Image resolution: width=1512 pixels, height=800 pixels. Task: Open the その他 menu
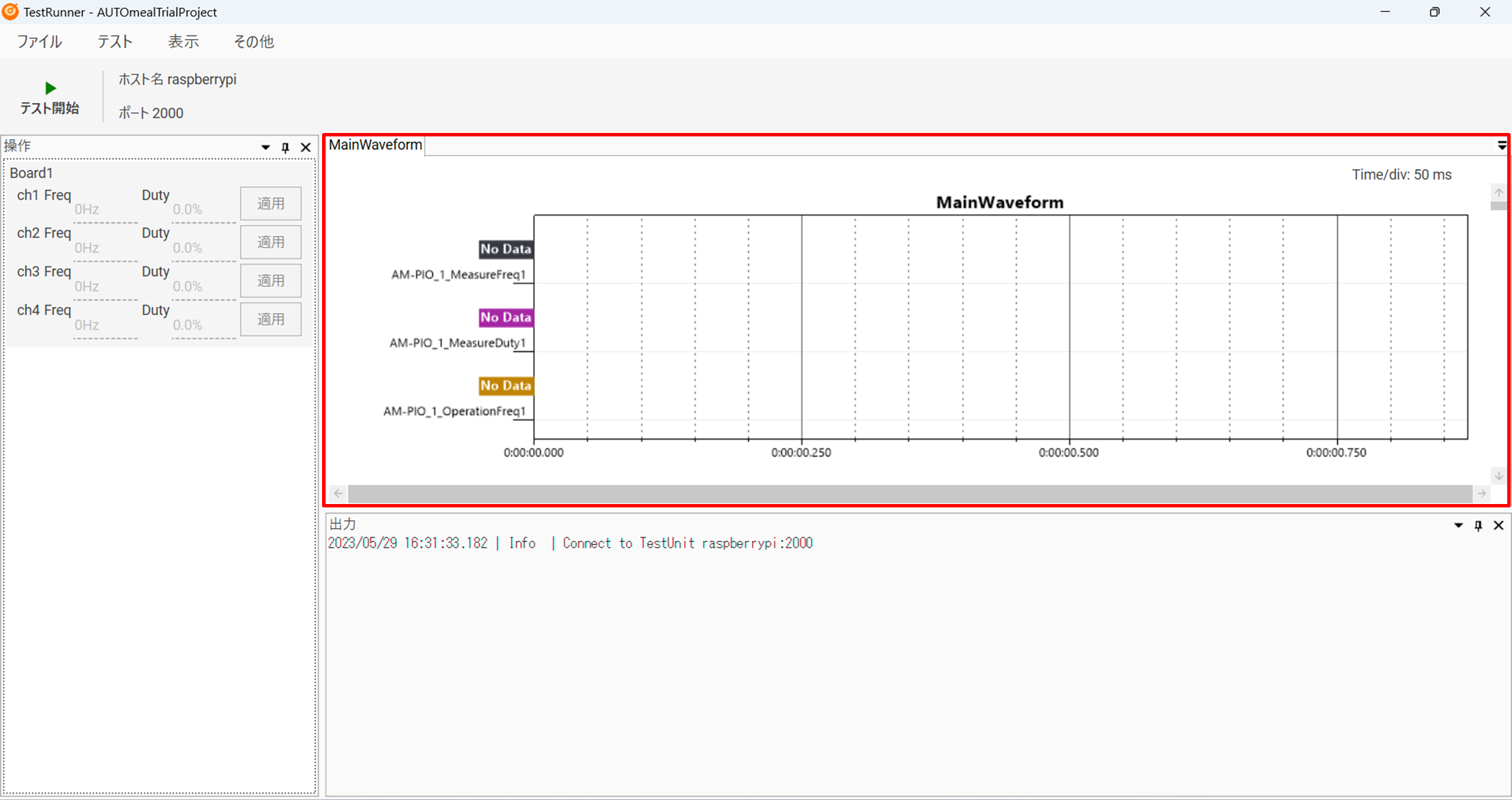253,42
